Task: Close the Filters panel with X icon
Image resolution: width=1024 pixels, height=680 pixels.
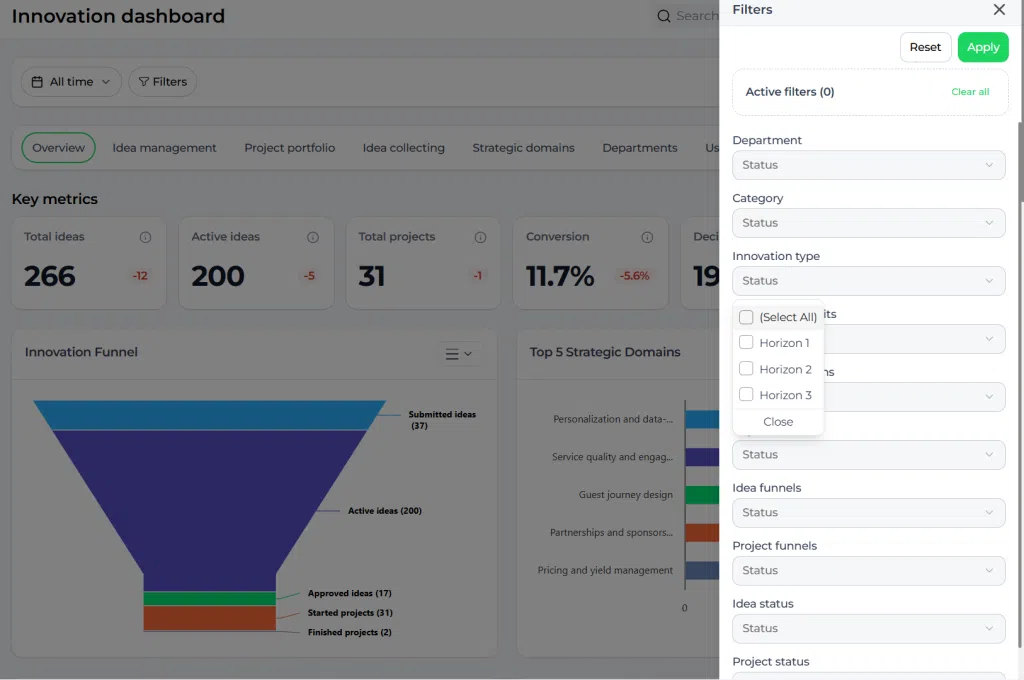Action: point(999,10)
